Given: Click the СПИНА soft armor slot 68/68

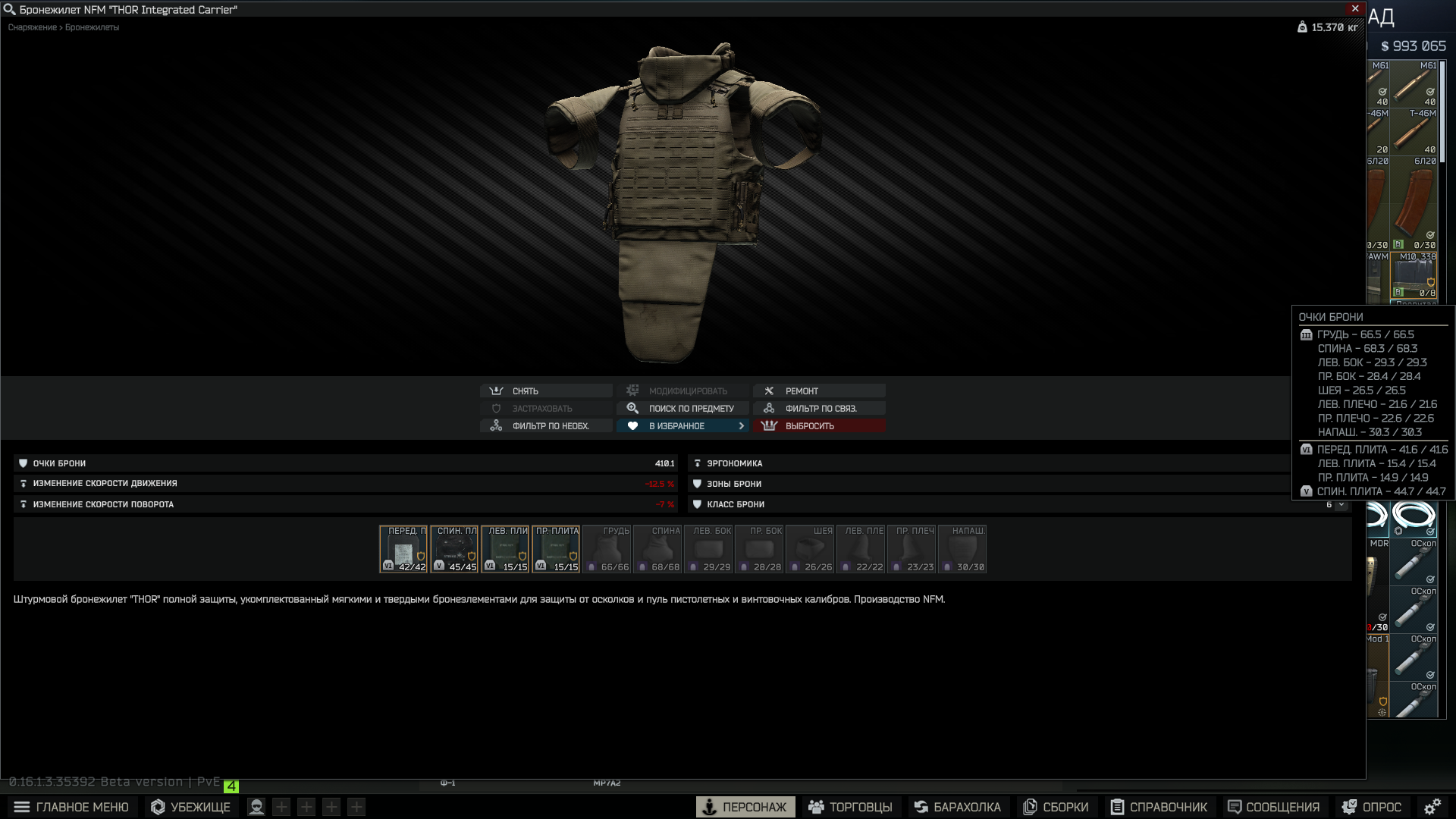Looking at the screenshot, I should tap(657, 549).
